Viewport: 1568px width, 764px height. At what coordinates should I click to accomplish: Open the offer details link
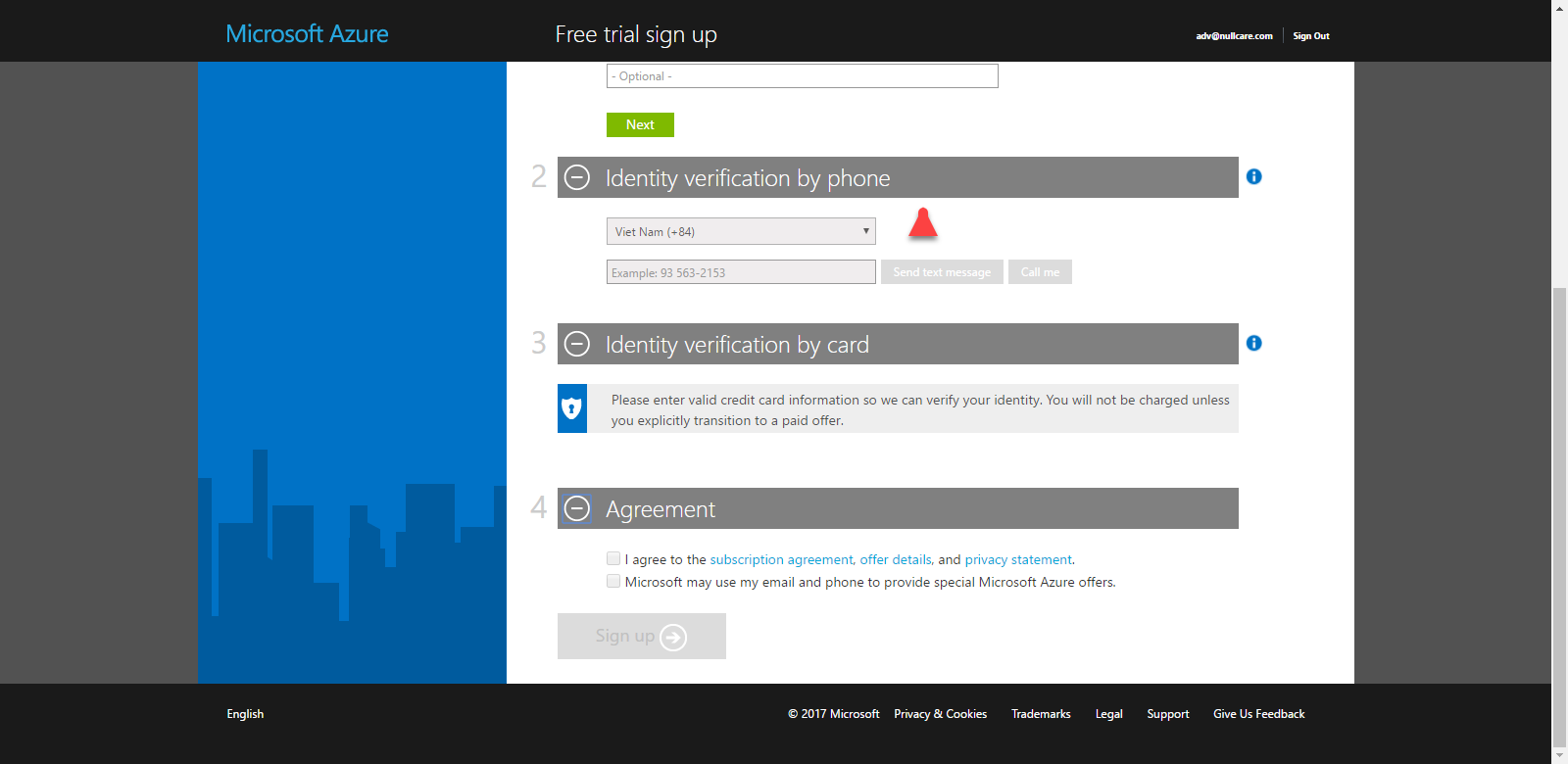(x=895, y=559)
